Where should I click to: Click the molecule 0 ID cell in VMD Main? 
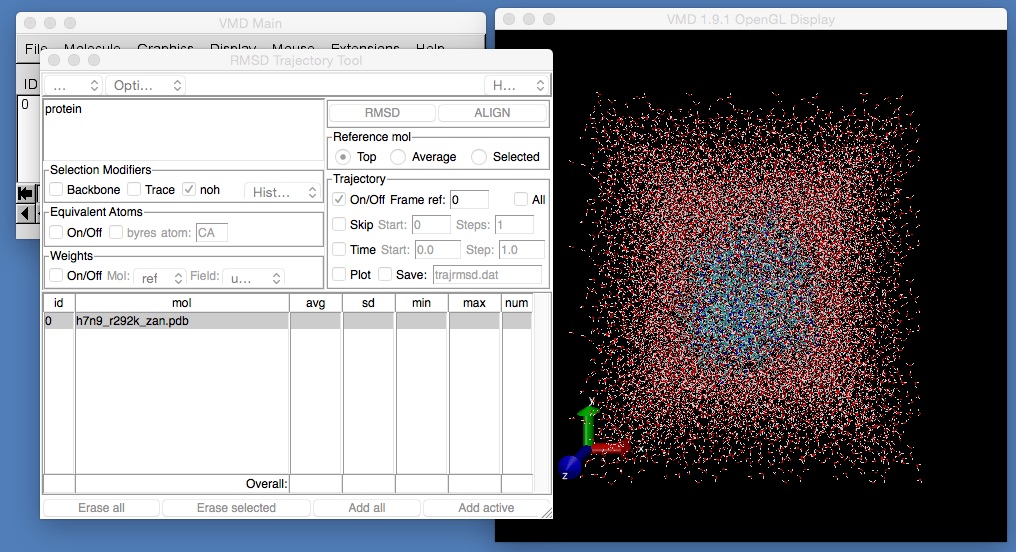tap(26, 104)
